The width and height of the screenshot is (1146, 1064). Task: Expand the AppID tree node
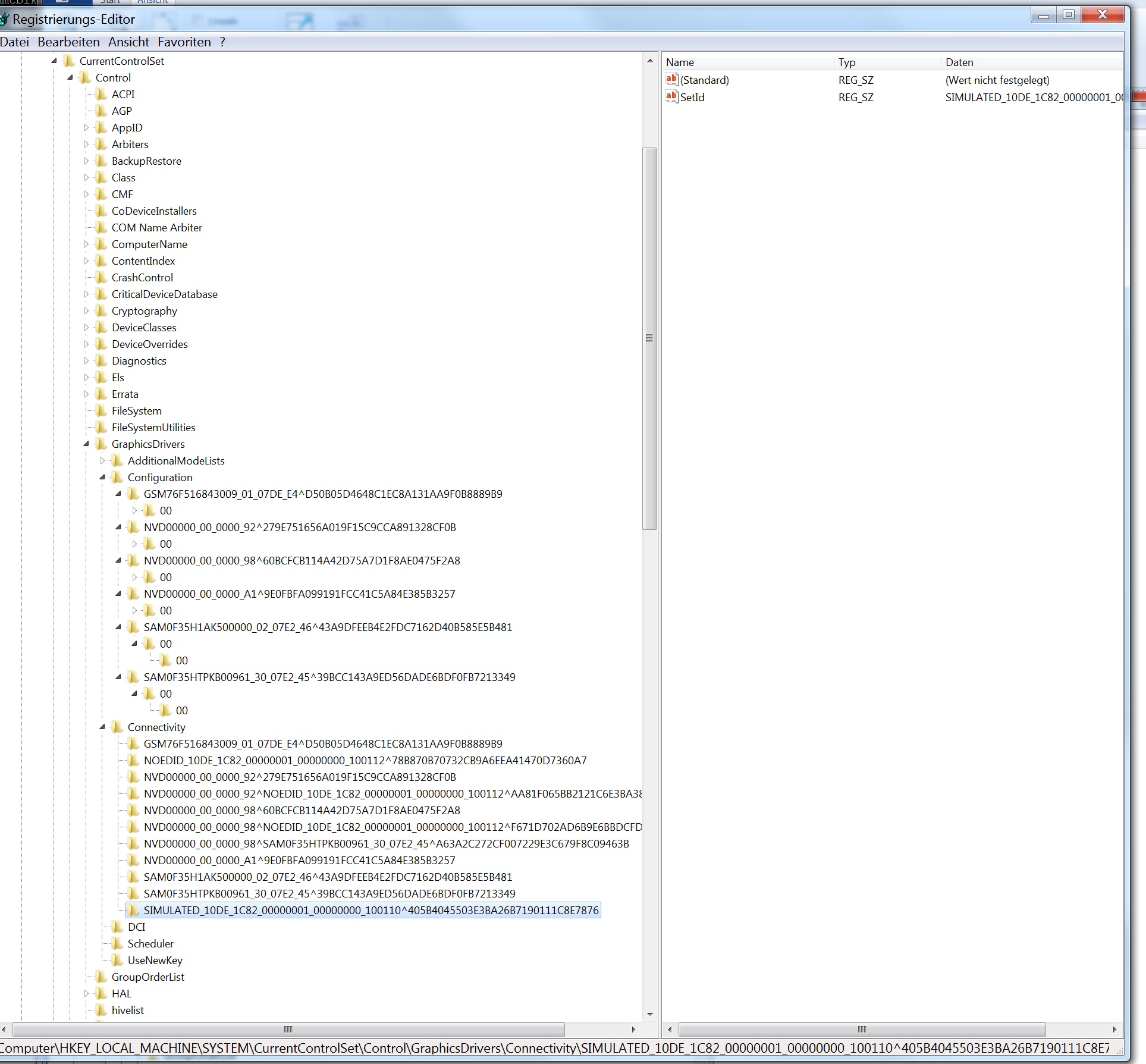[86, 128]
